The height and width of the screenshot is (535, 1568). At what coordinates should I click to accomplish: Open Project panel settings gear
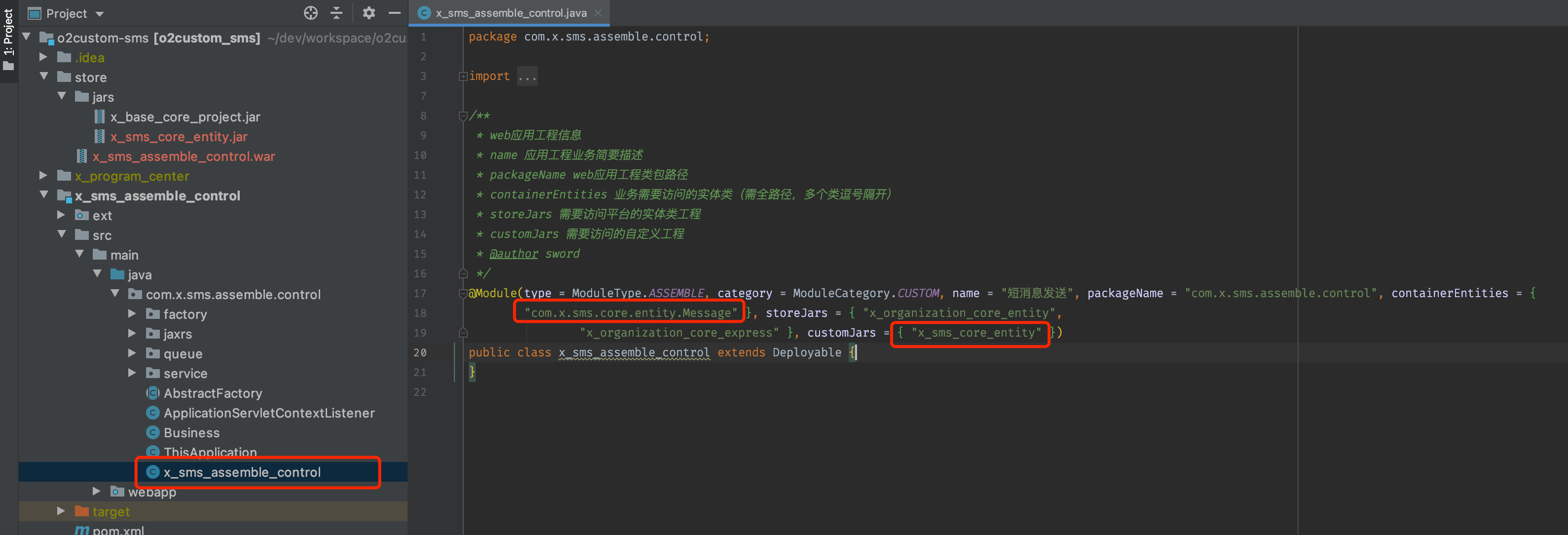pyautogui.click(x=368, y=13)
